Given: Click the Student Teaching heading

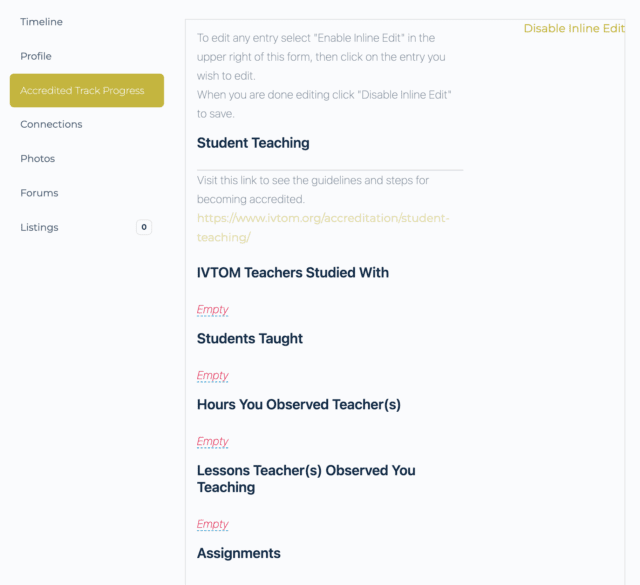Looking at the screenshot, I should 253,143.
